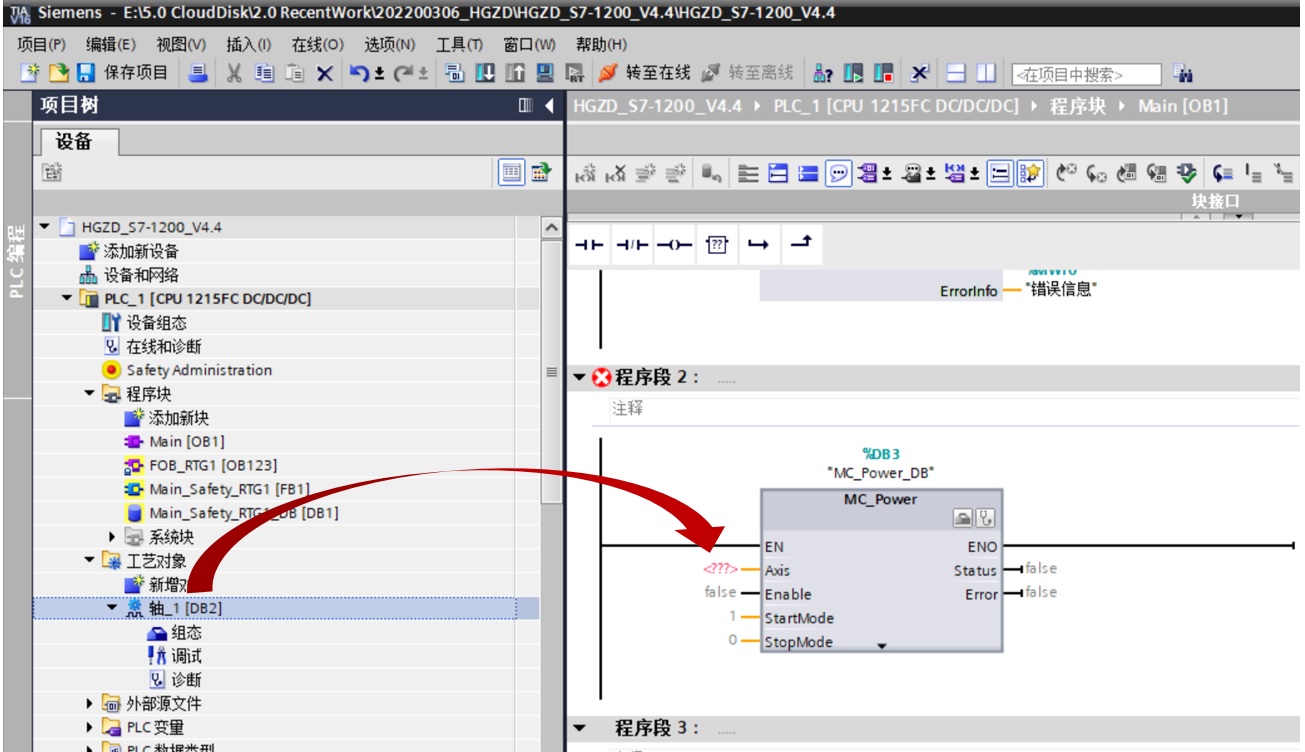This screenshot has width=1305, height=752.
Task: Select Main [OB1] block in tree
Action: point(174,441)
